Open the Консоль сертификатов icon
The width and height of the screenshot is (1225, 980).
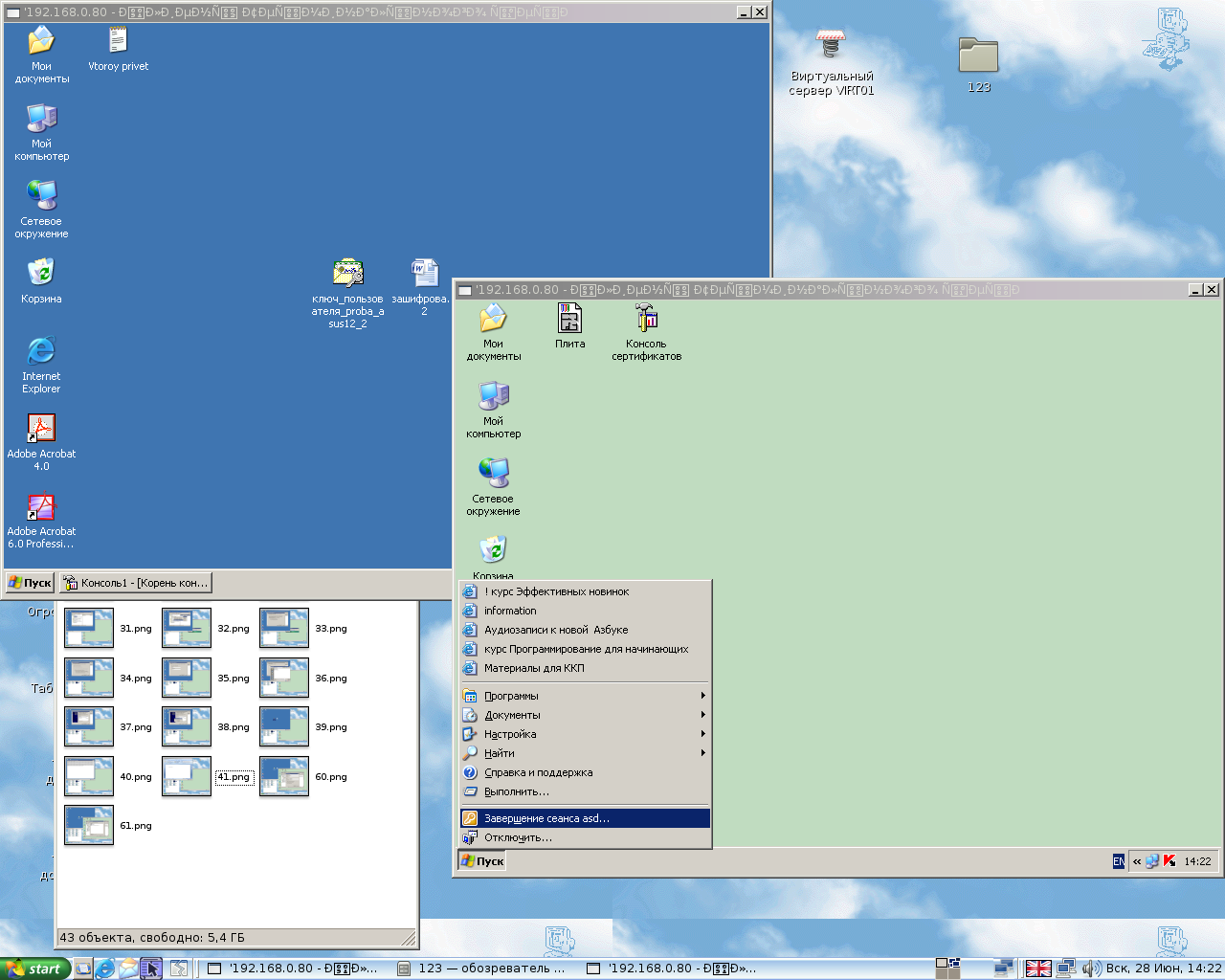tap(646, 319)
